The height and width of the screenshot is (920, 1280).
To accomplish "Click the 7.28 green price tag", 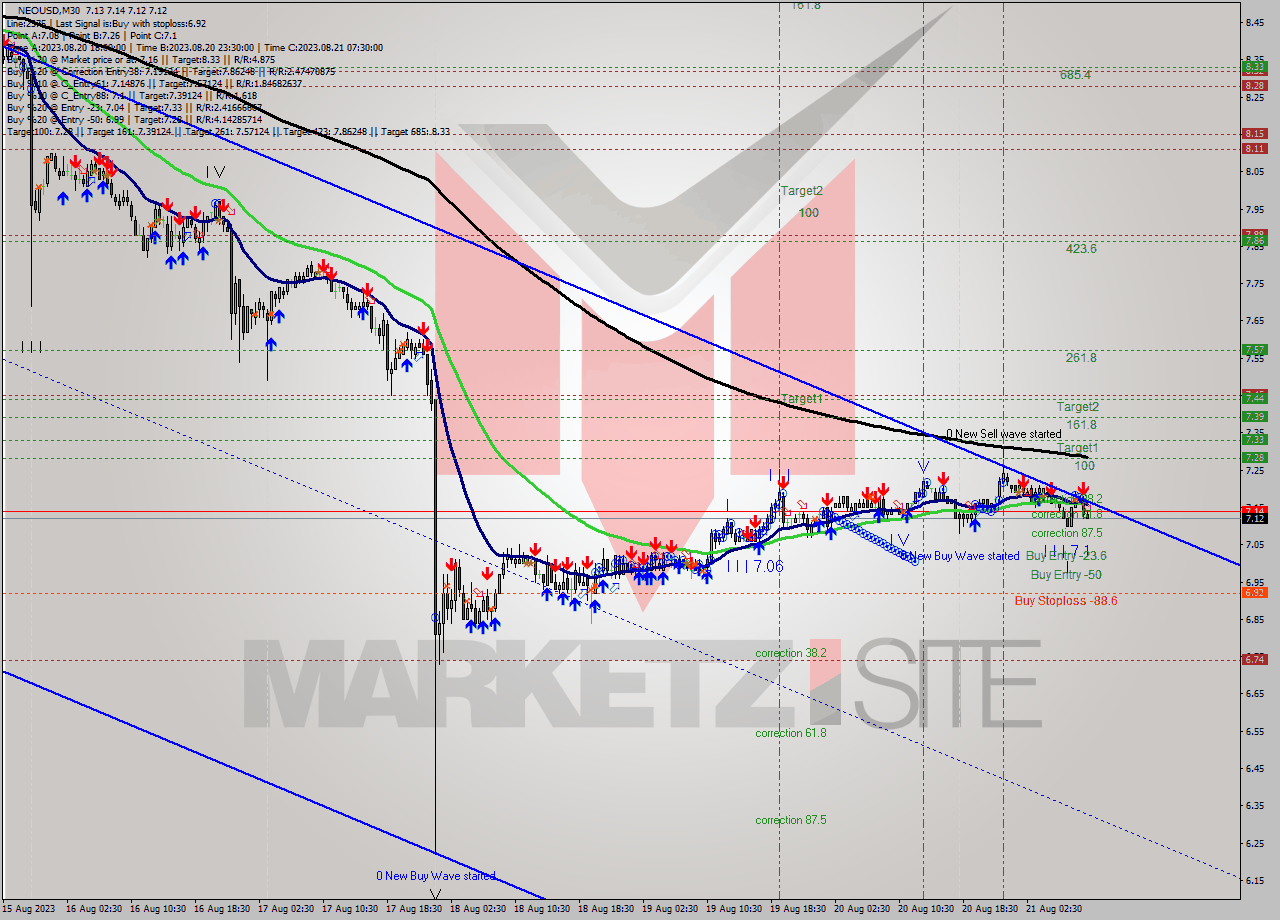I will click(x=1254, y=457).
